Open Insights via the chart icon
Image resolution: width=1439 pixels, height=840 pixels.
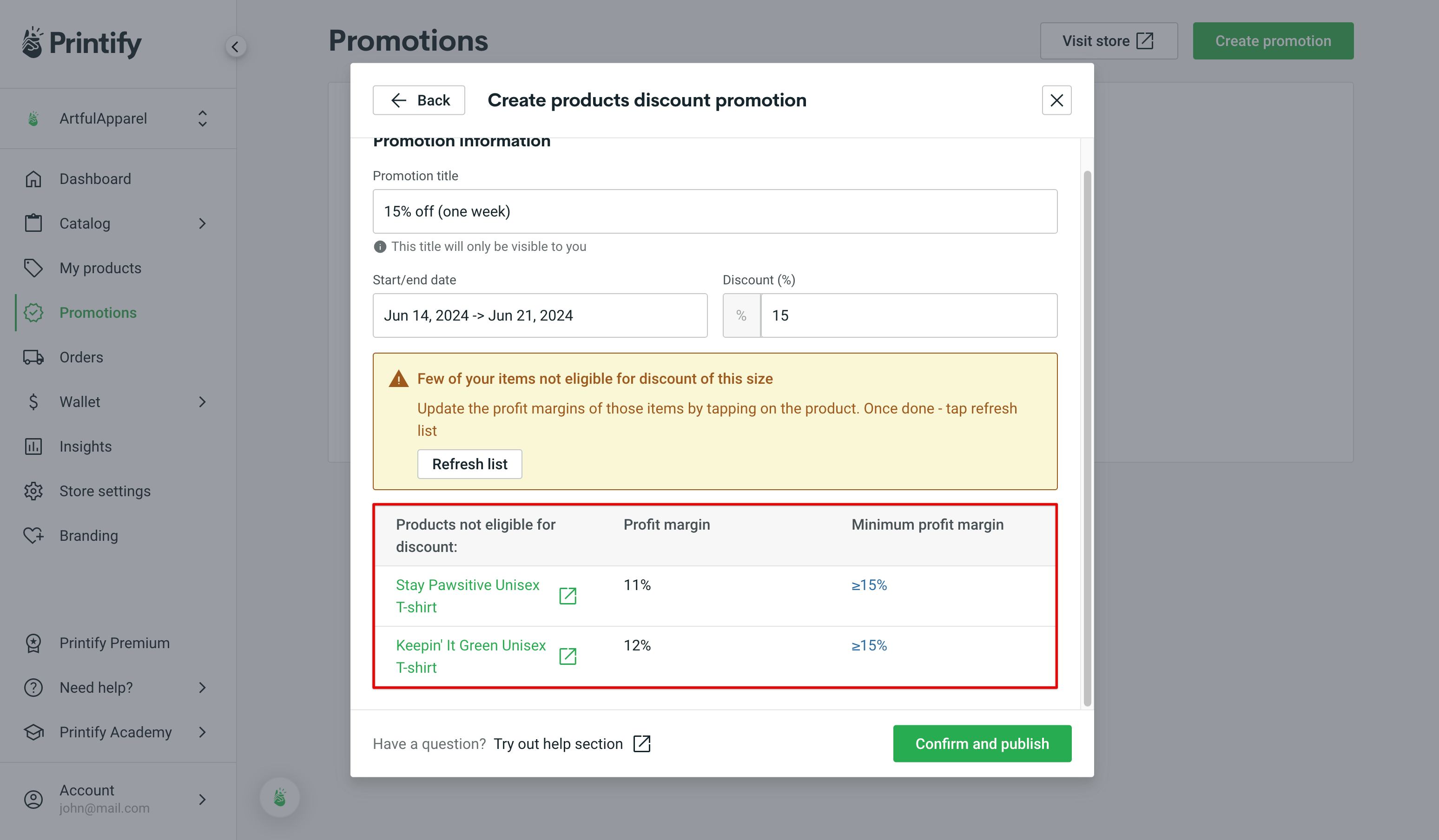pos(33,446)
